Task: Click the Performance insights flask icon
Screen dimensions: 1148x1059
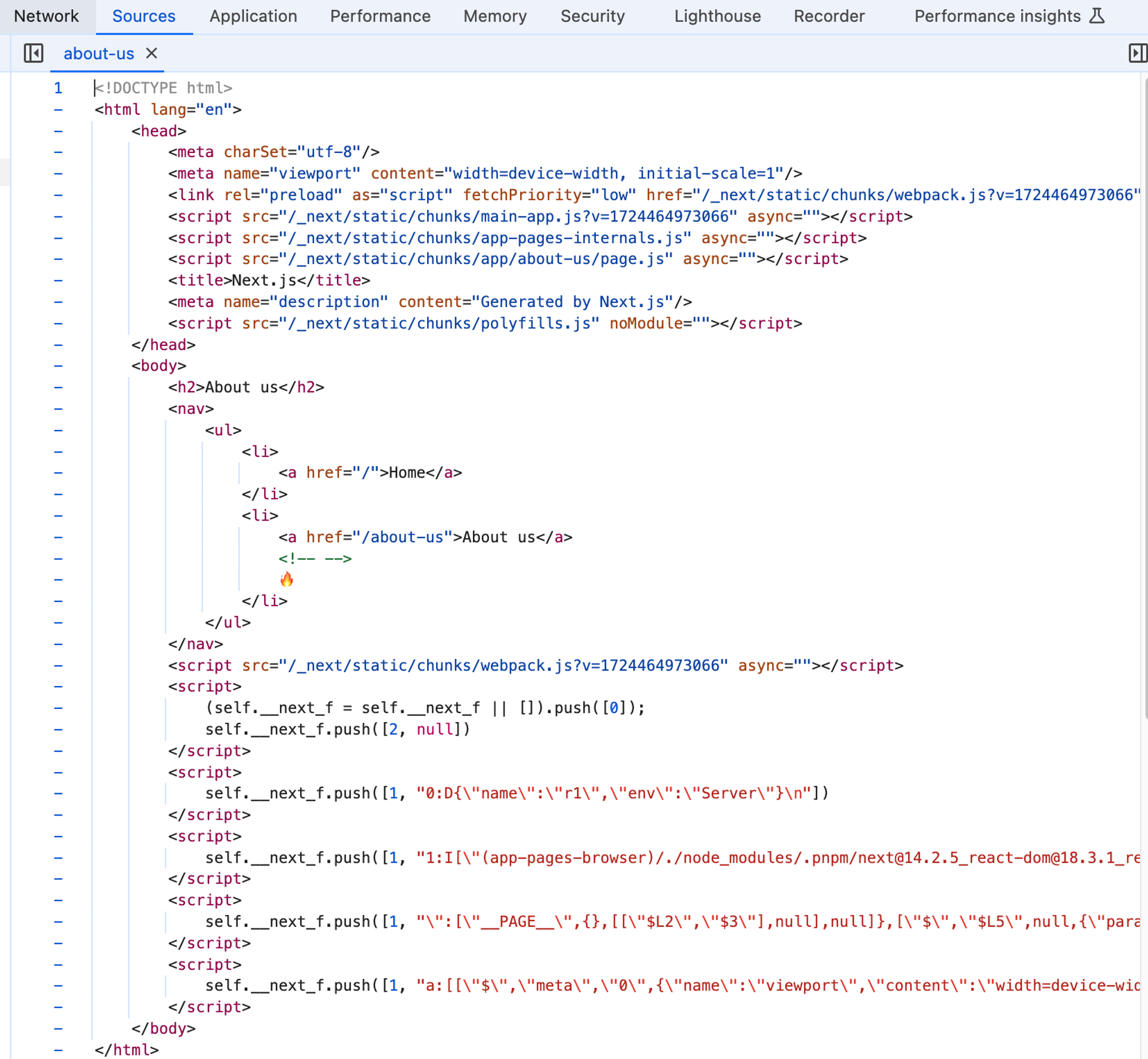Action: coord(1097,16)
